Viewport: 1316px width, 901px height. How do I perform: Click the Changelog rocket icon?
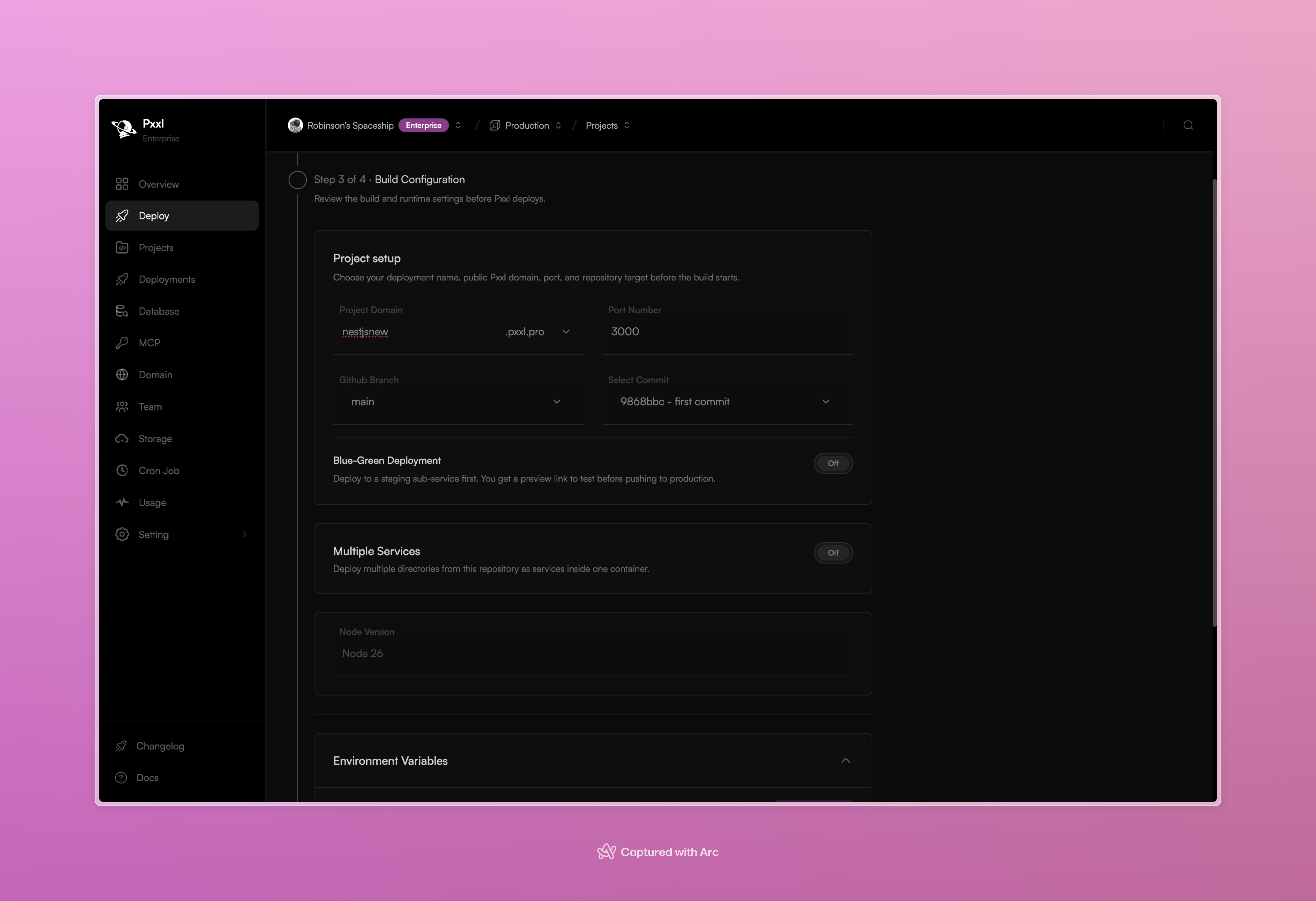[x=121, y=746]
